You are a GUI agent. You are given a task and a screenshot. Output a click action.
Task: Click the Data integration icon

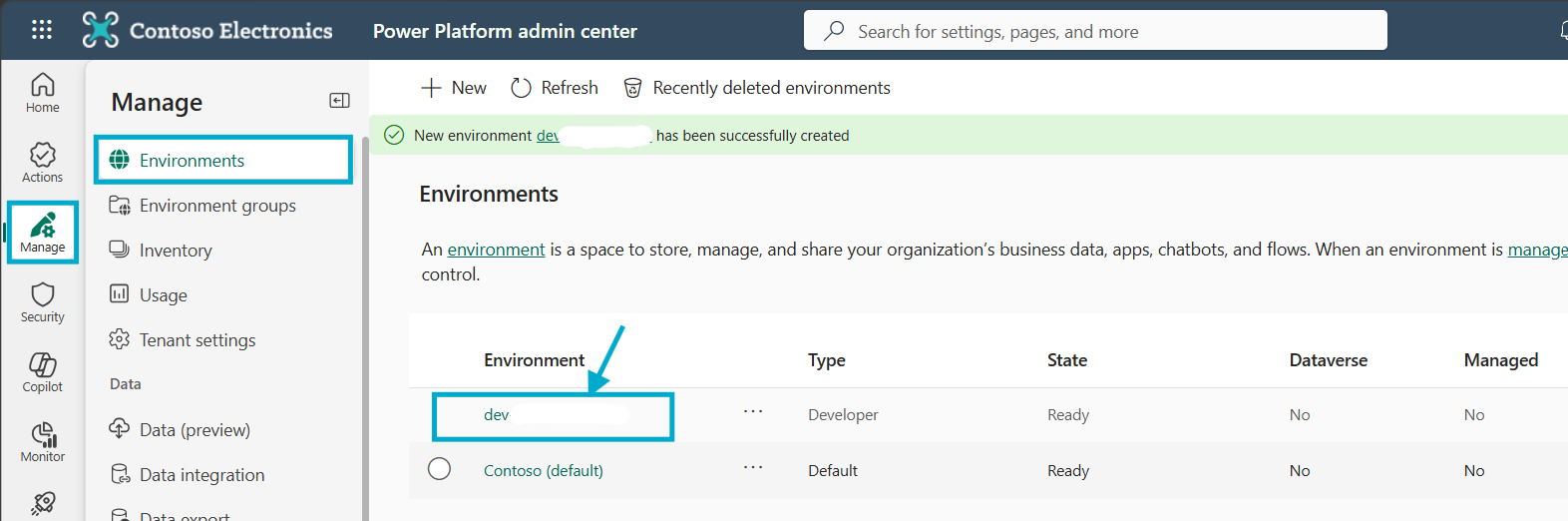120,474
